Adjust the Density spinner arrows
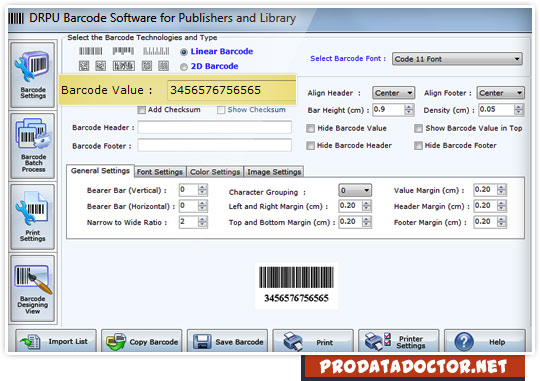The height and width of the screenshot is (381, 540). (518, 110)
